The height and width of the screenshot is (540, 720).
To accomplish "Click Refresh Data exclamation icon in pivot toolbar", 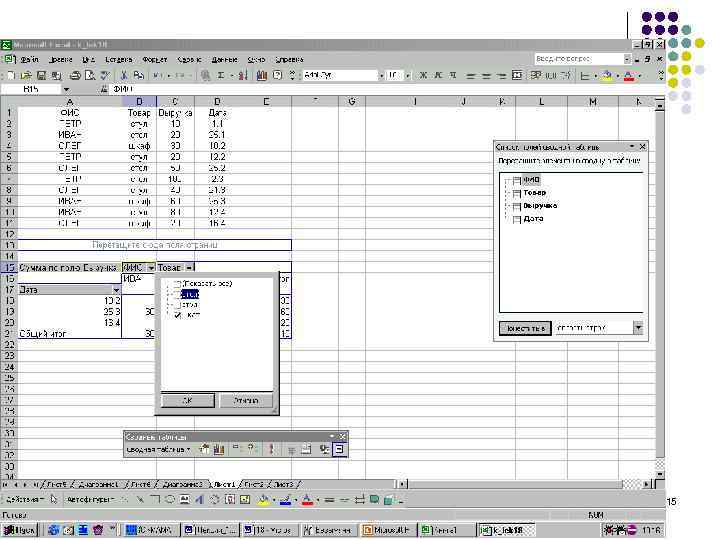I will coord(271,449).
